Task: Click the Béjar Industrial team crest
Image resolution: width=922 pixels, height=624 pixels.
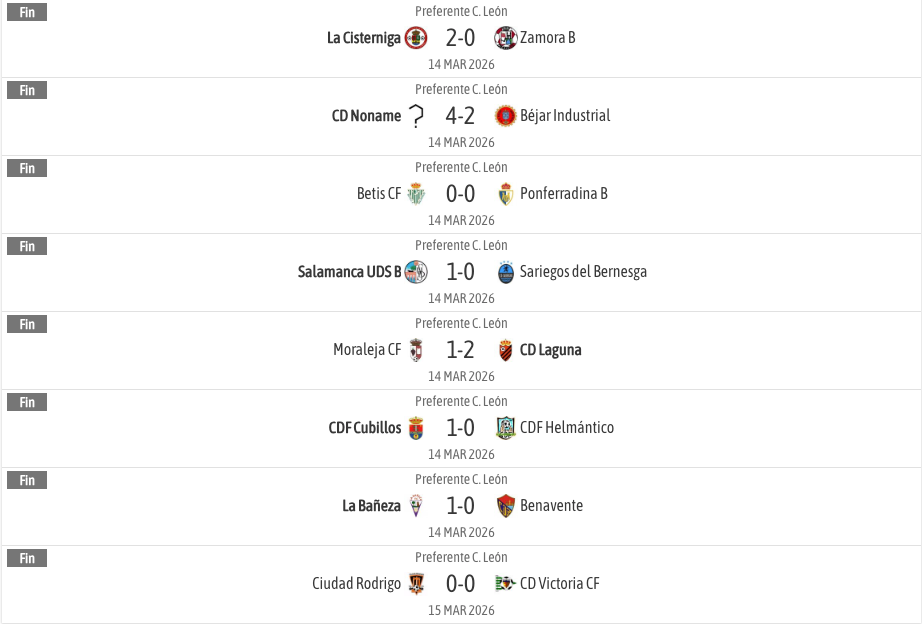Action: 505,116
